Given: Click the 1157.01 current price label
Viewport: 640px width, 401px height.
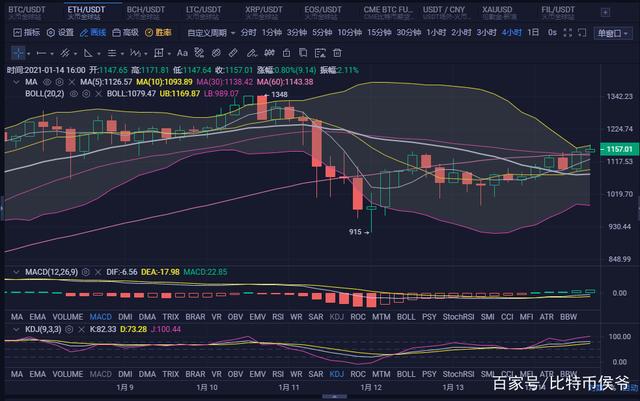Looking at the screenshot, I should point(619,149).
